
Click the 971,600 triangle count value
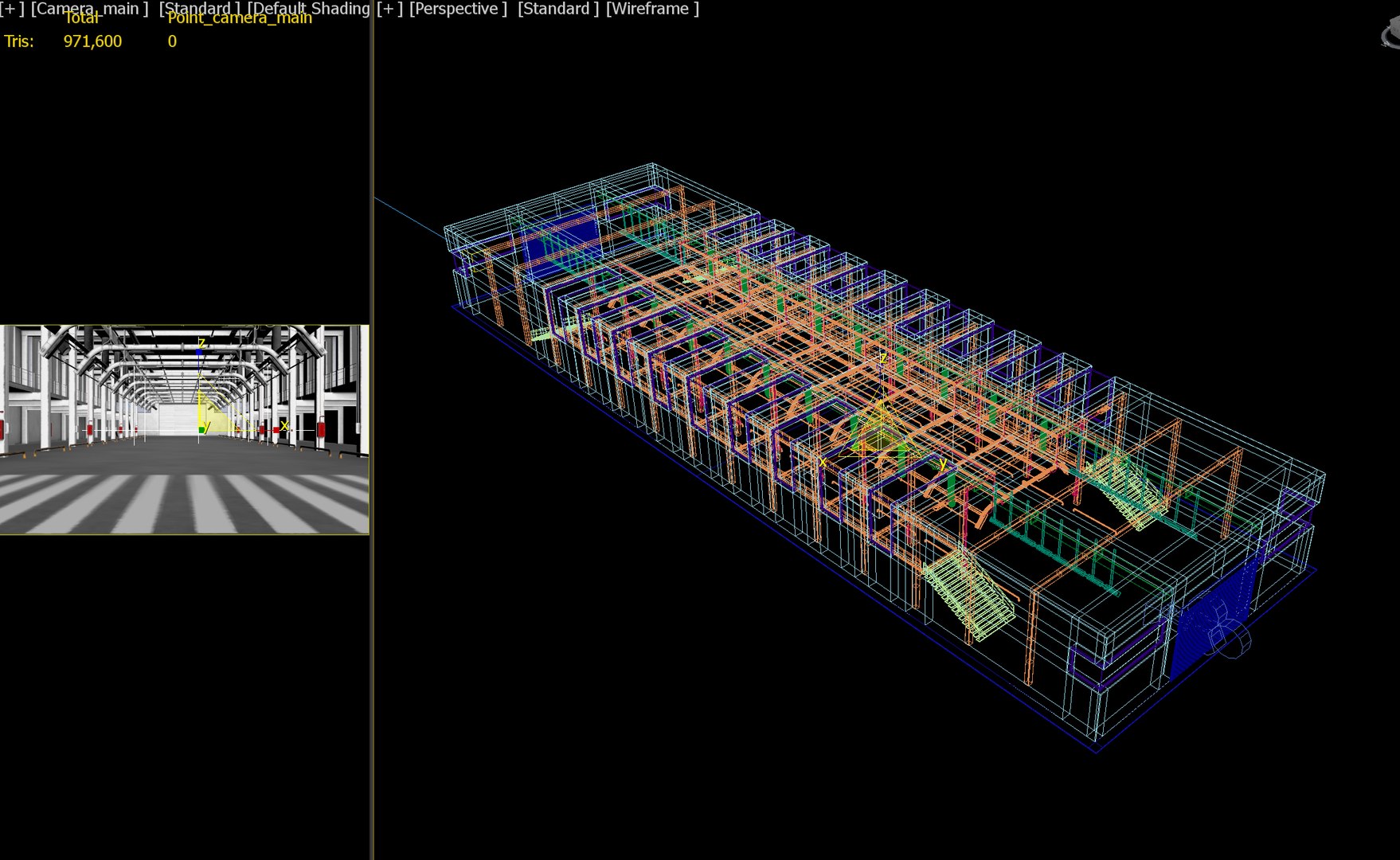[x=92, y=41]
